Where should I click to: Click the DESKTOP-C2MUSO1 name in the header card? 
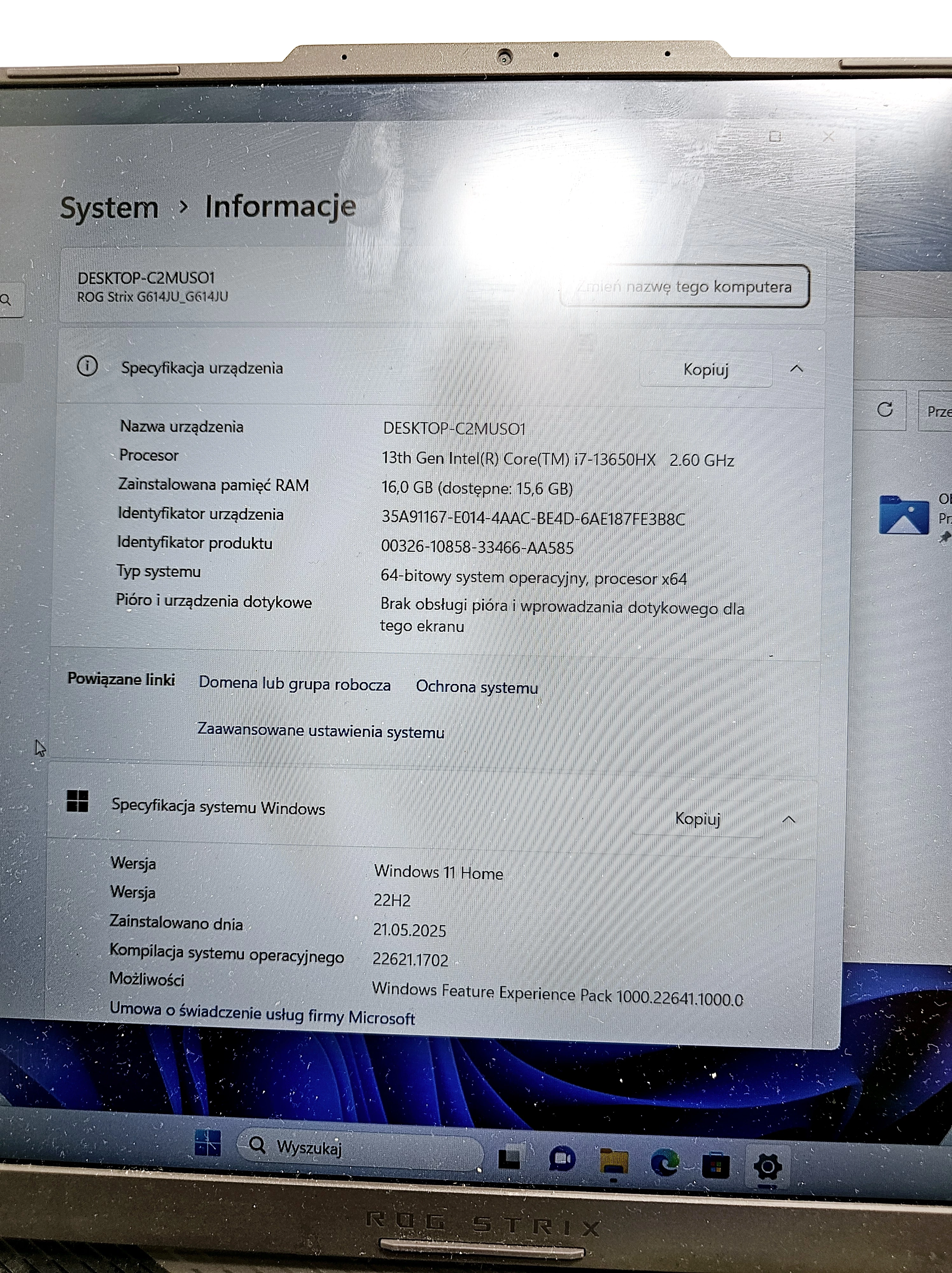coord(146,278)
